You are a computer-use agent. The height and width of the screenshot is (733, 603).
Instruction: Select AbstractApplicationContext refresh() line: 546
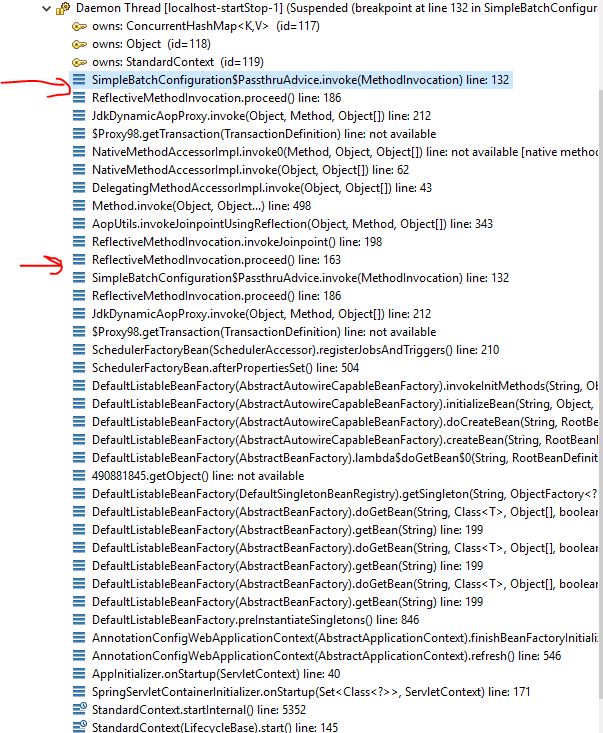326,655
